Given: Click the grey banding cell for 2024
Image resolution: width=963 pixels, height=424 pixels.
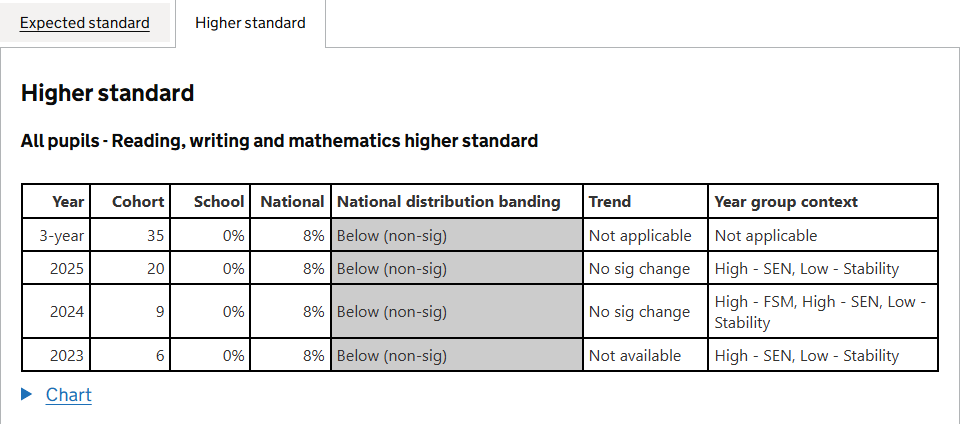Looking at the screenshot, I should [x=457, y=312].
